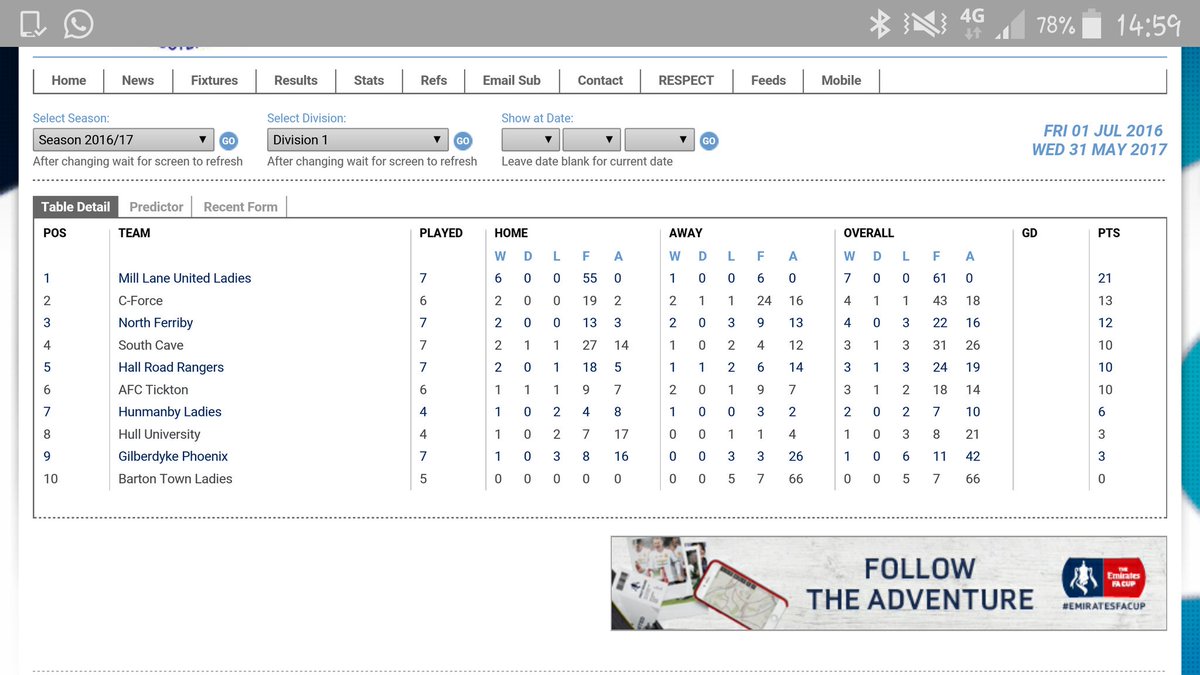Image resolution: width=1200 pixels, height=675 pixels.
Task: Click the PTS column header
Action: point(1108,233)
